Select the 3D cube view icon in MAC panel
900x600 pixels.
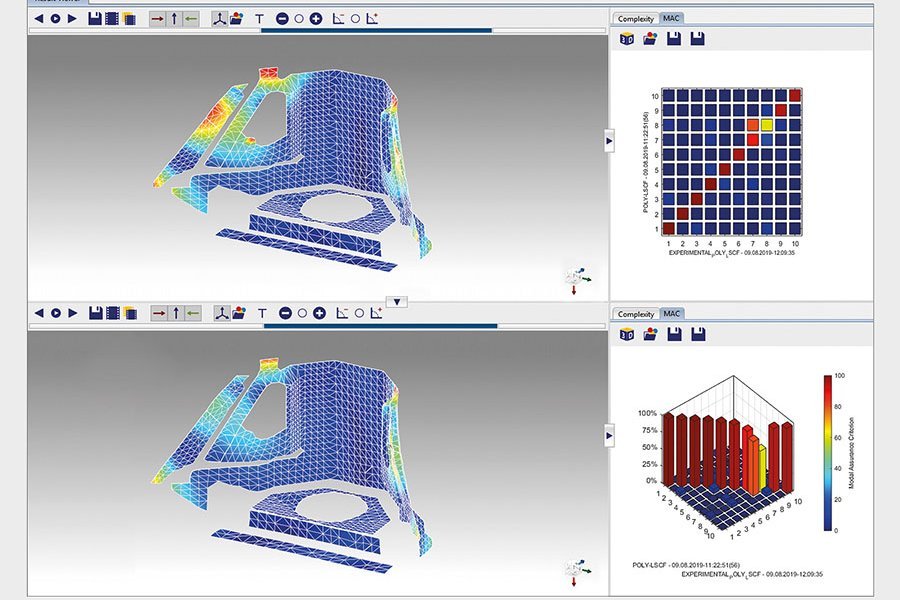[x=627, y=38]
